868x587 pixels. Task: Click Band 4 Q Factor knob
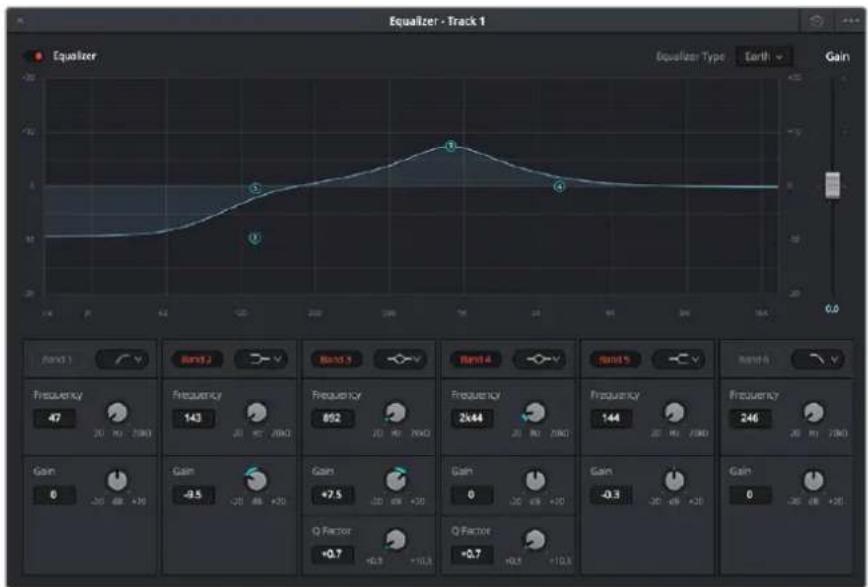click(x=535, y=540)
